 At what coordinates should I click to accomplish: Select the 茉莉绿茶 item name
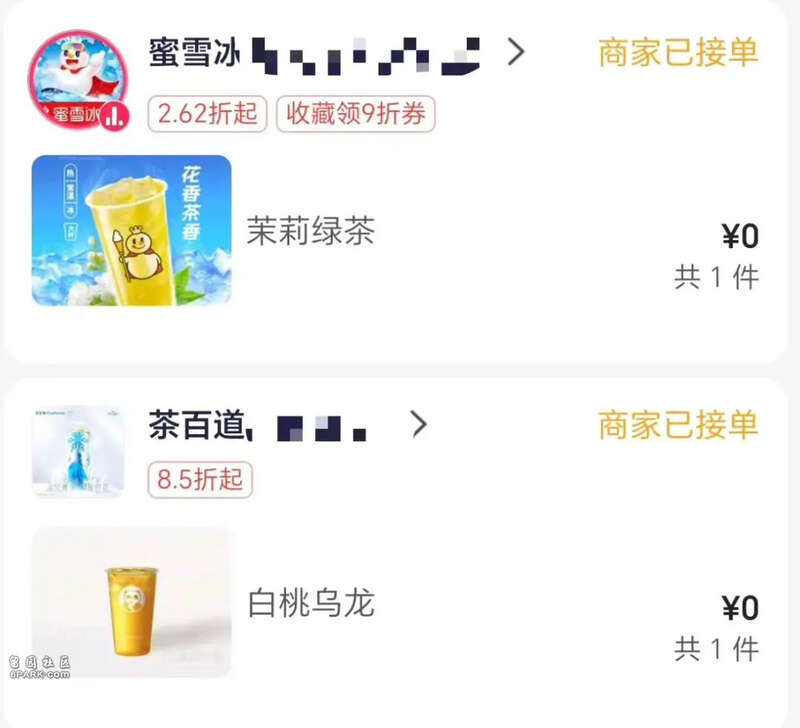point(311,231)
